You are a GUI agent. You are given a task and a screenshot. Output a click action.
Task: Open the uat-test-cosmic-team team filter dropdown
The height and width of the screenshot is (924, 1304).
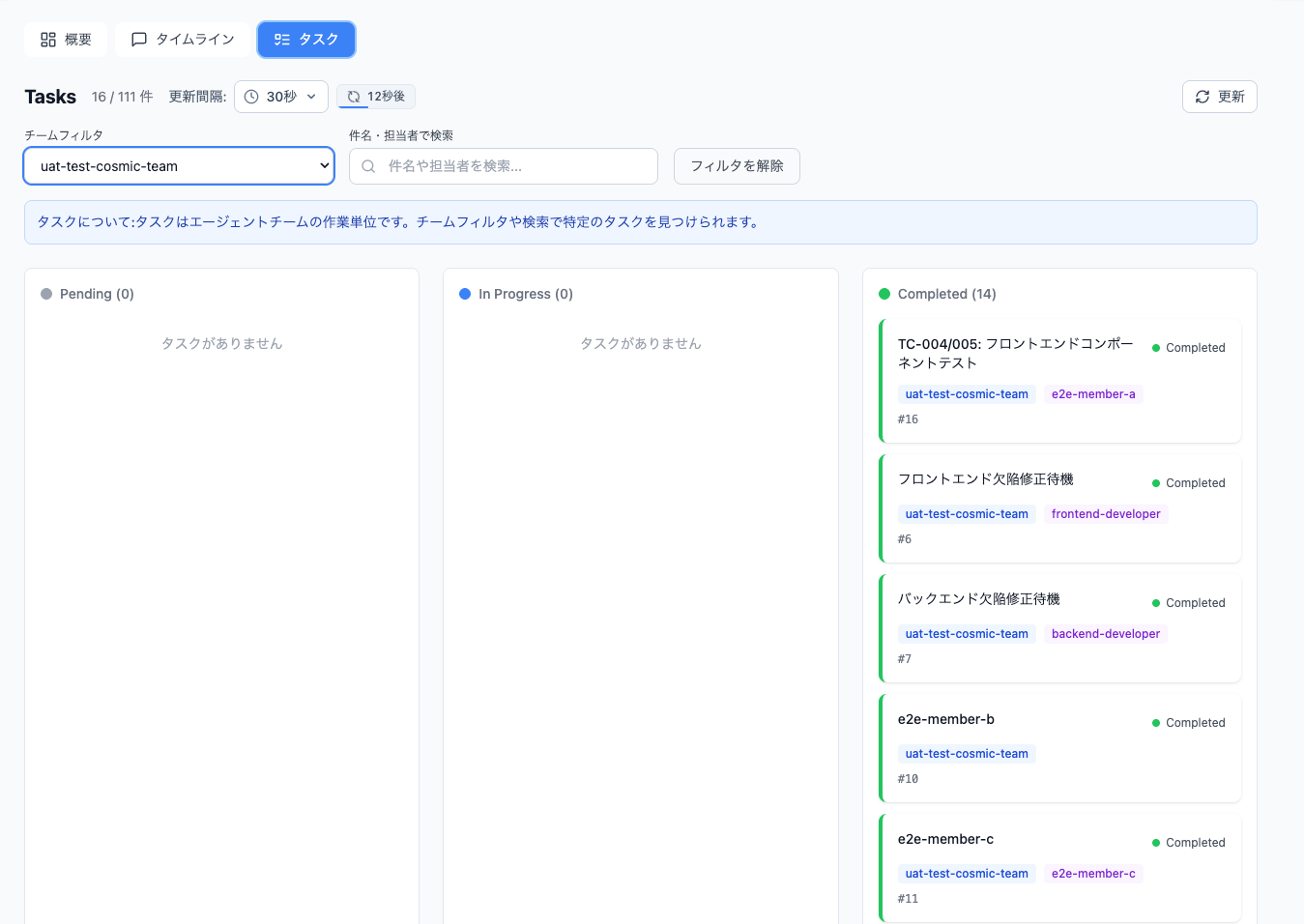click(179, 165)
